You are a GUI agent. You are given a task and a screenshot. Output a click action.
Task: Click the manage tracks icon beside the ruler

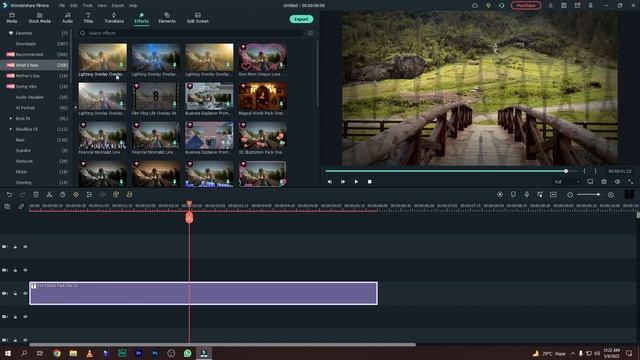(x=7, y=207)
